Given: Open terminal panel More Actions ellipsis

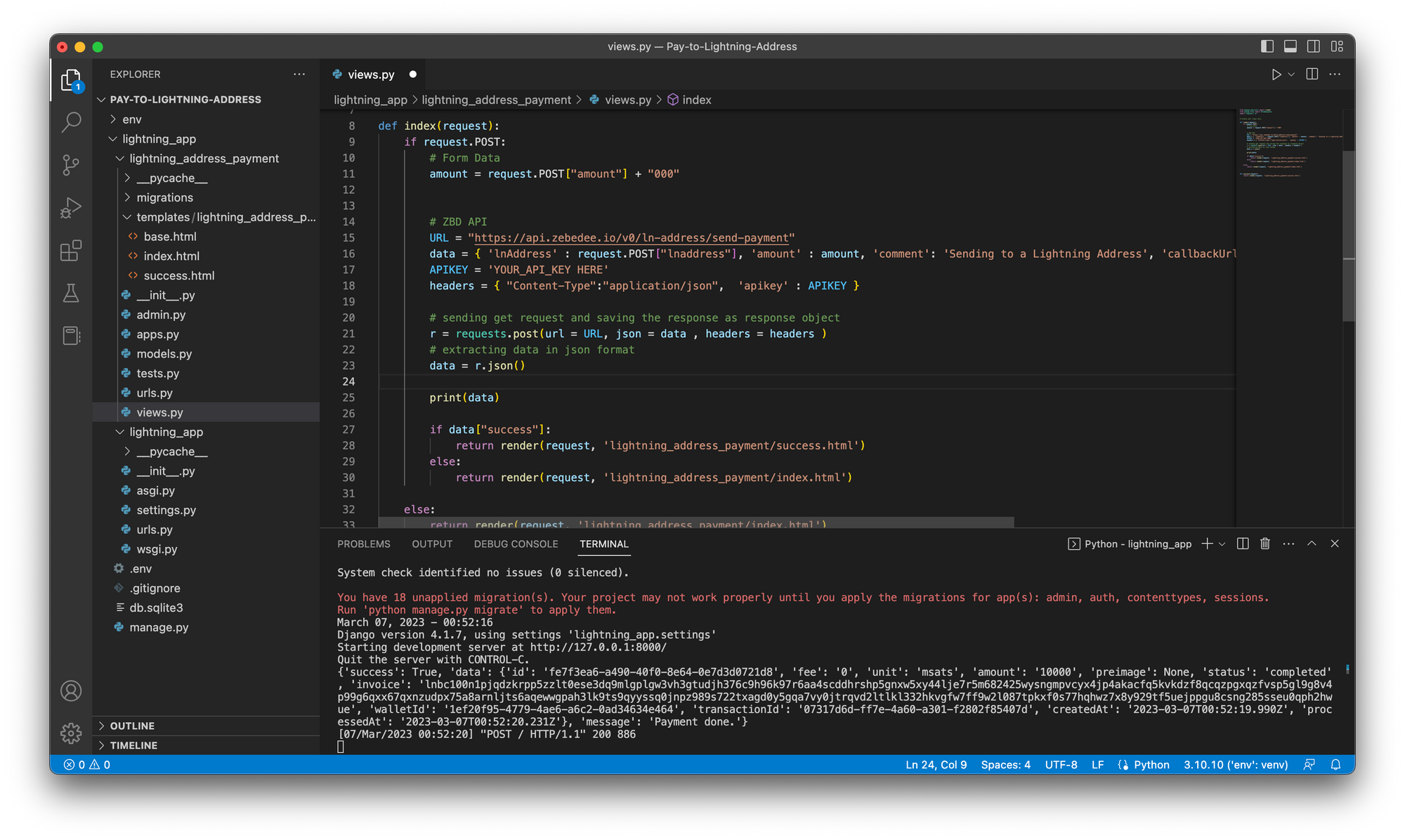Looking at the screenshot, I should (1288, 544).
